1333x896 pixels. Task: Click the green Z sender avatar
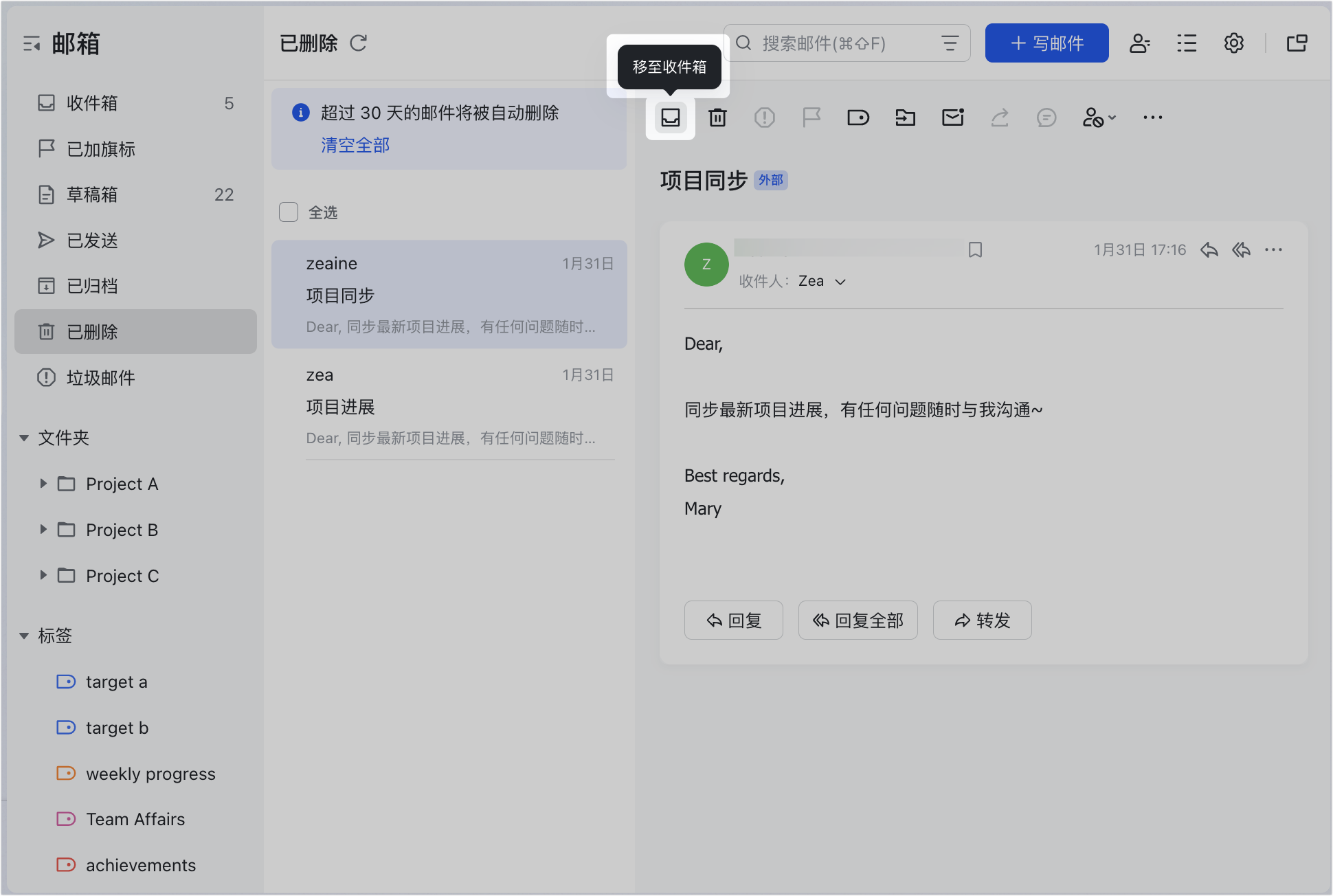point(706,265)
